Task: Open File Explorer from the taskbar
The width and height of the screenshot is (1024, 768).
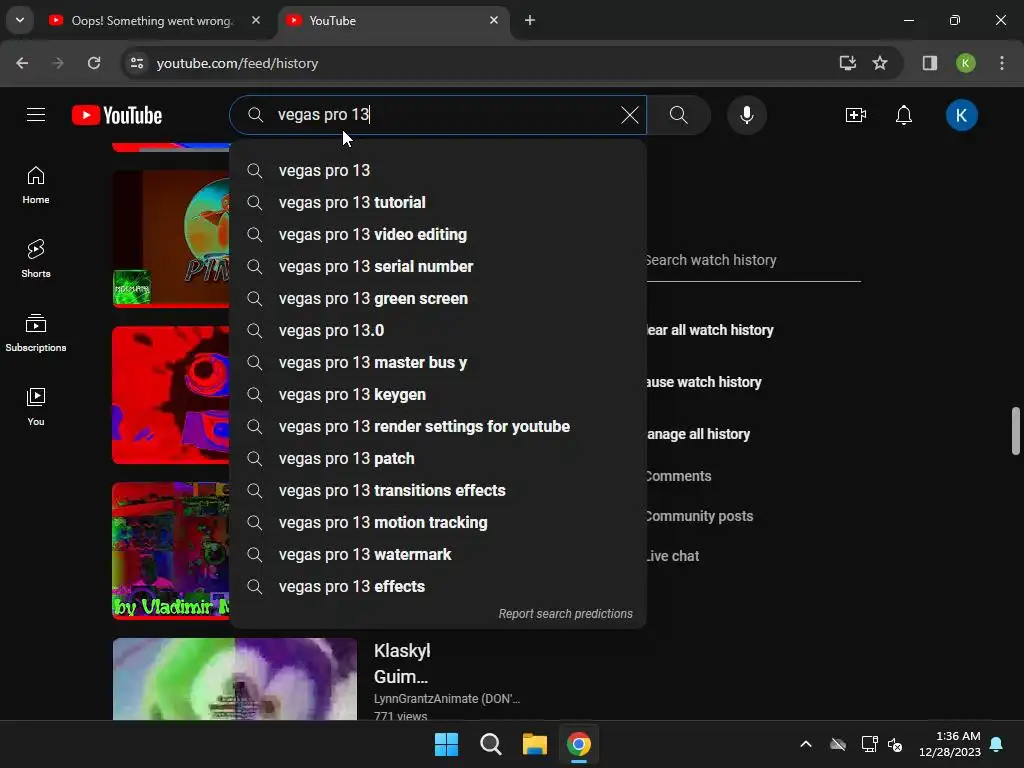Action: 535,744
